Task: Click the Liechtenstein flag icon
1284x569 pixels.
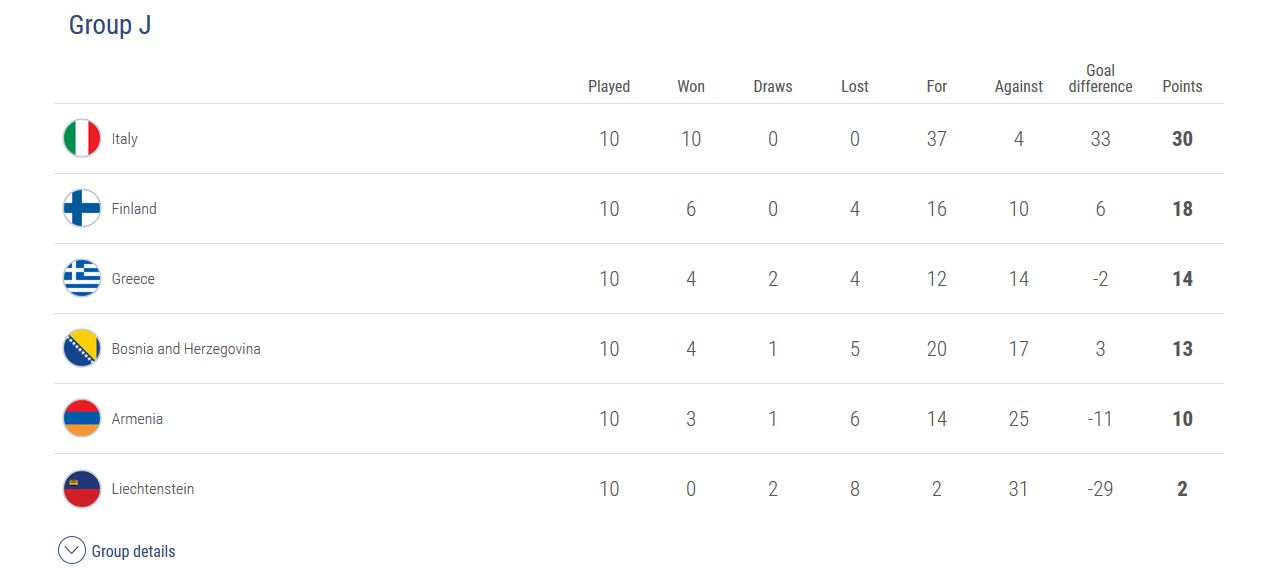Action: (82, 489)
